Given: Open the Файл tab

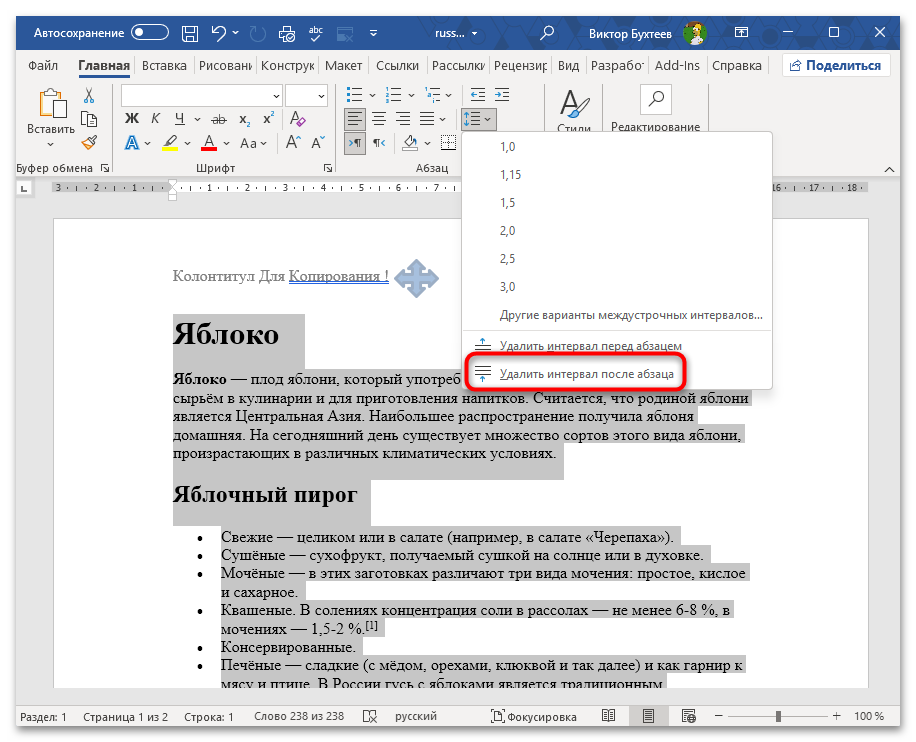Looking at the screenshot, I should (43, 65).
